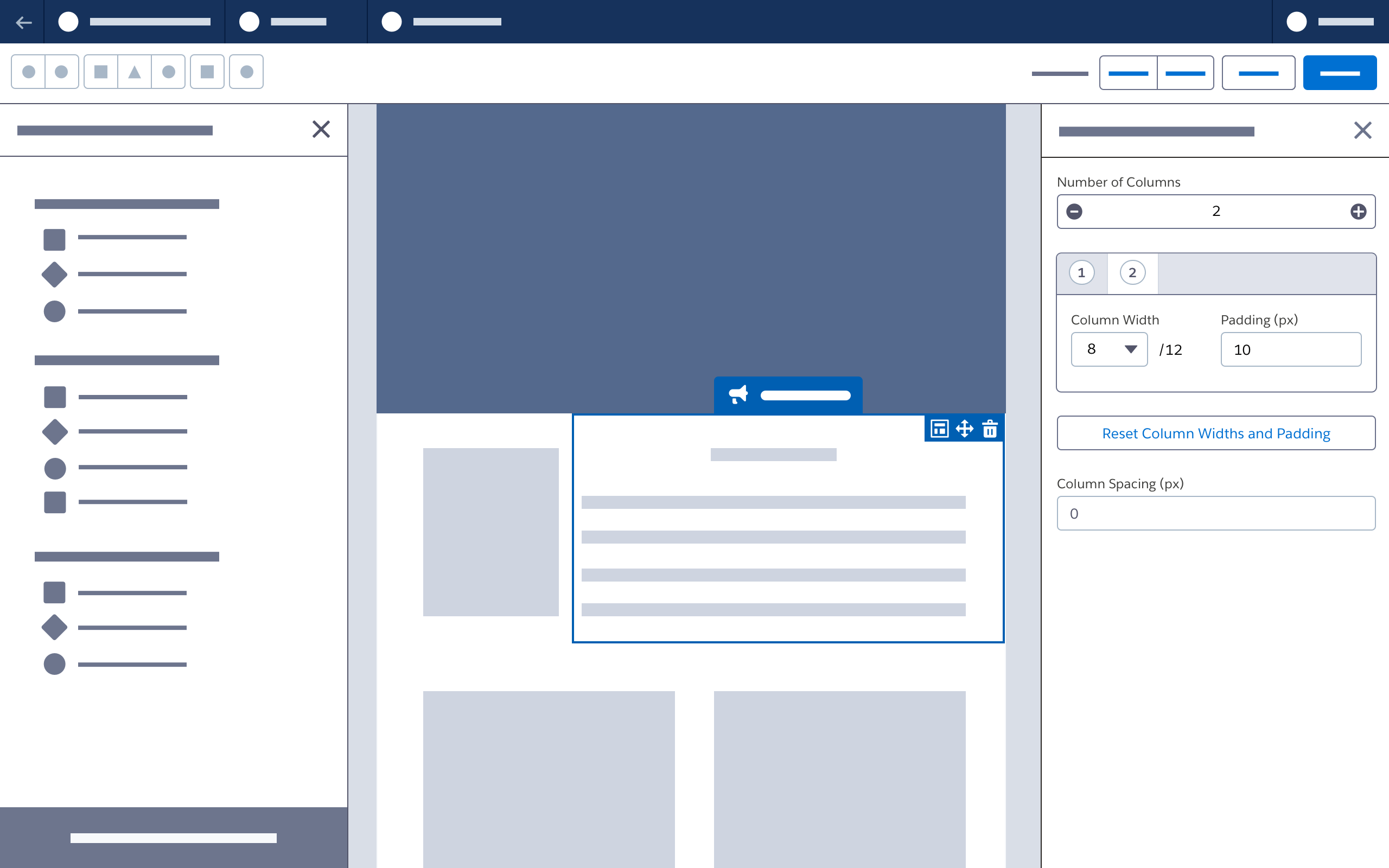Image resolution: width=1389 pixels, height=868 pixels.
Task: Select the triangle shape tool
Action: [x=135, y=71]
